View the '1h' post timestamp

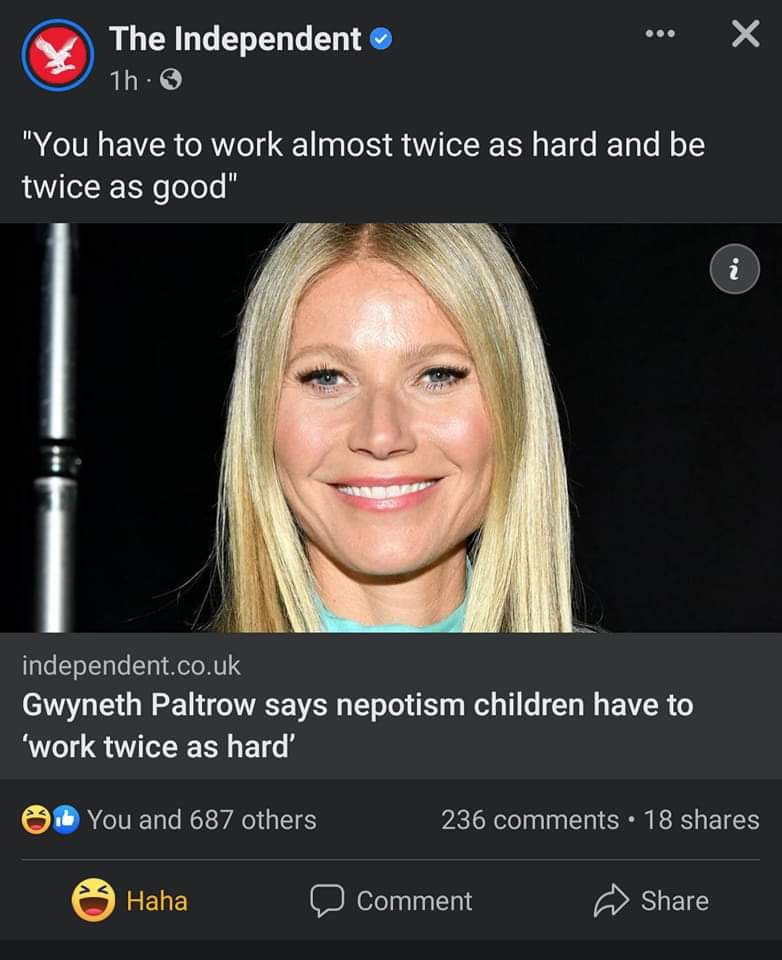coord(124,80)
